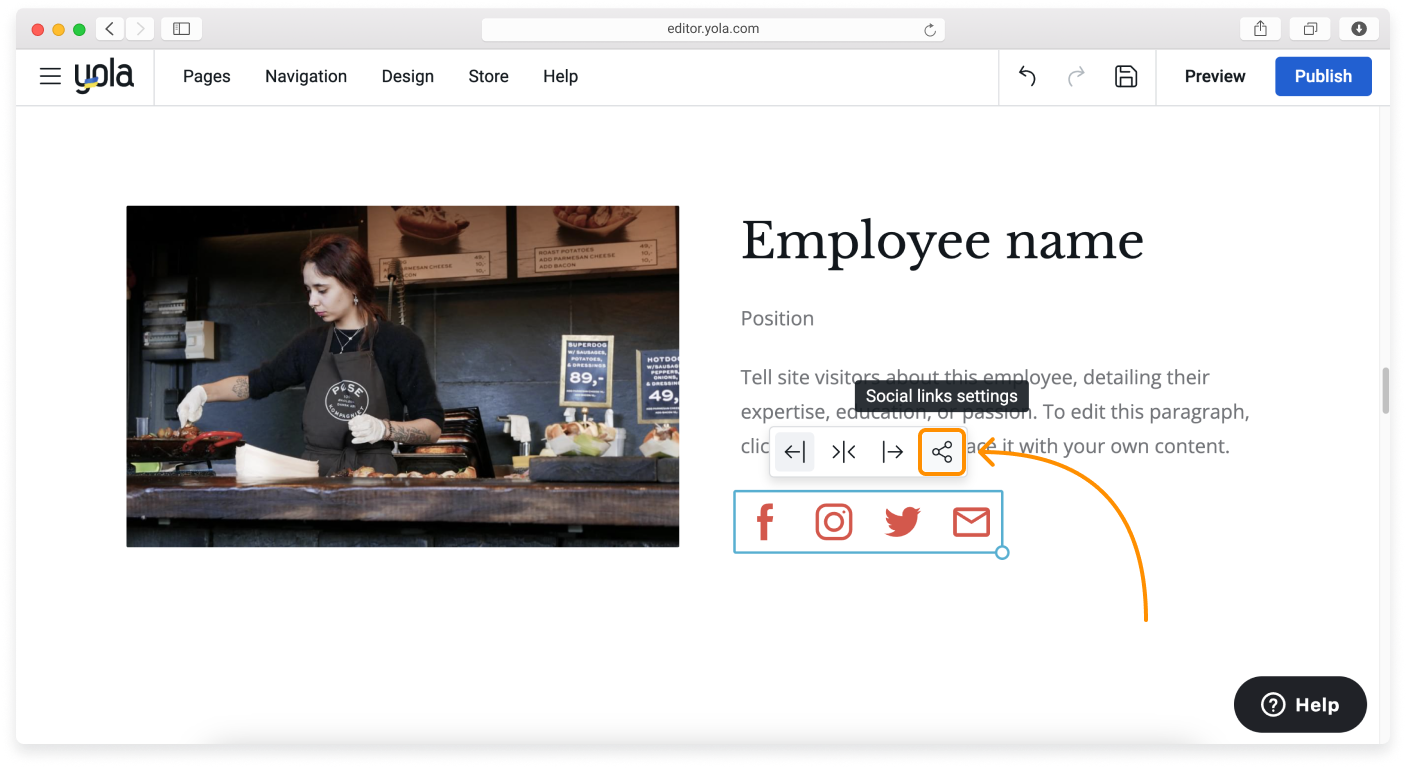Select the employee photo image

[x=402, y=376]
